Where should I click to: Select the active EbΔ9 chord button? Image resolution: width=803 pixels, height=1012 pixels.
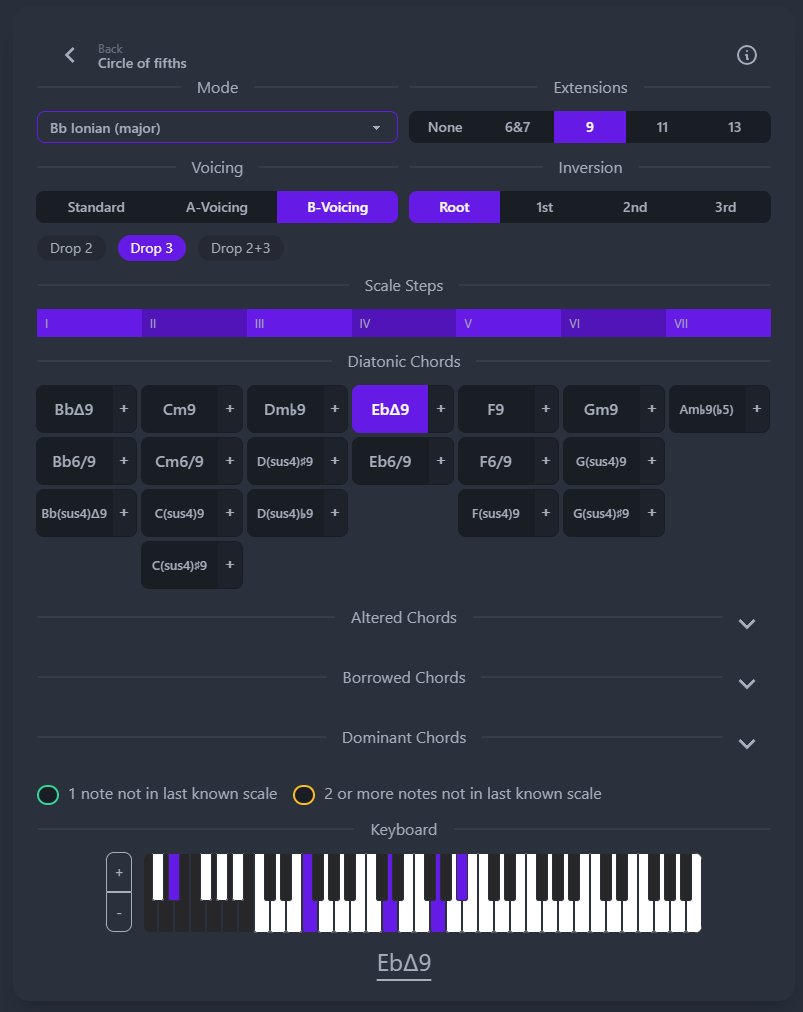(x=390, y=409)
